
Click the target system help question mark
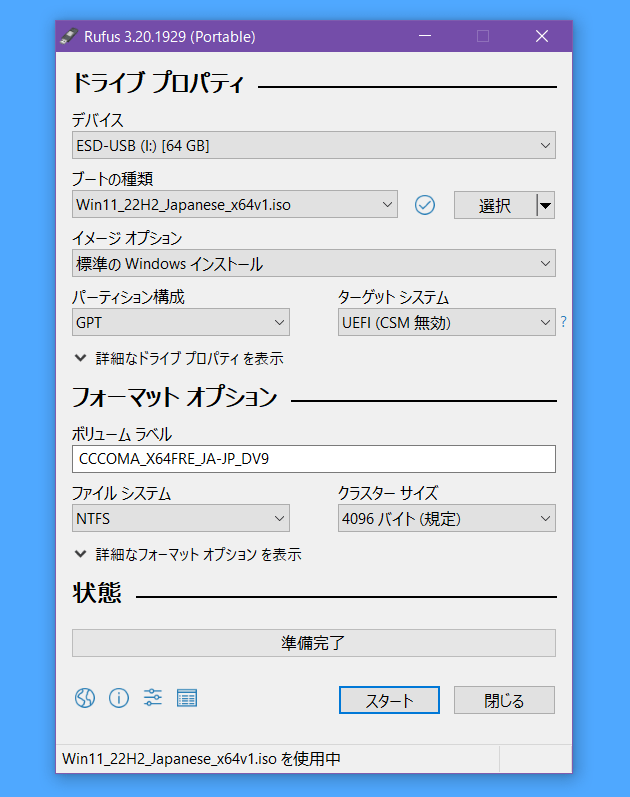coord(563,321)
